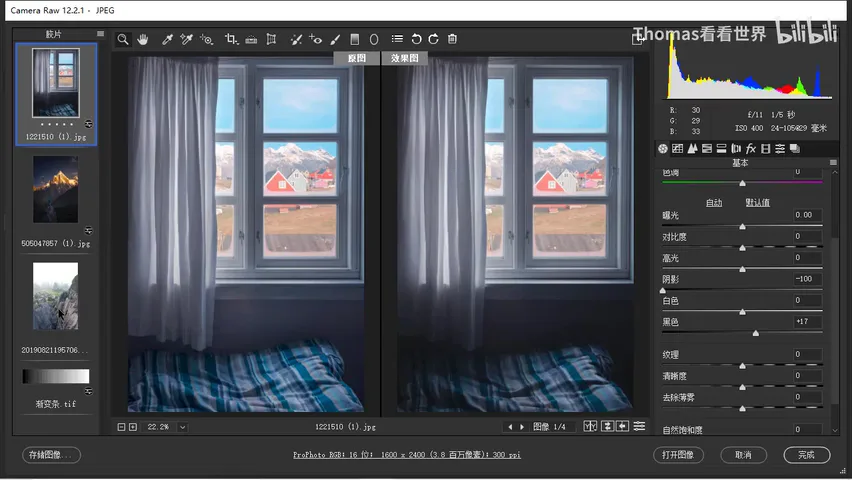Screen dimensions: 852x480
Task: Click the 高光 value input field
Action: [x=807, y=258]
